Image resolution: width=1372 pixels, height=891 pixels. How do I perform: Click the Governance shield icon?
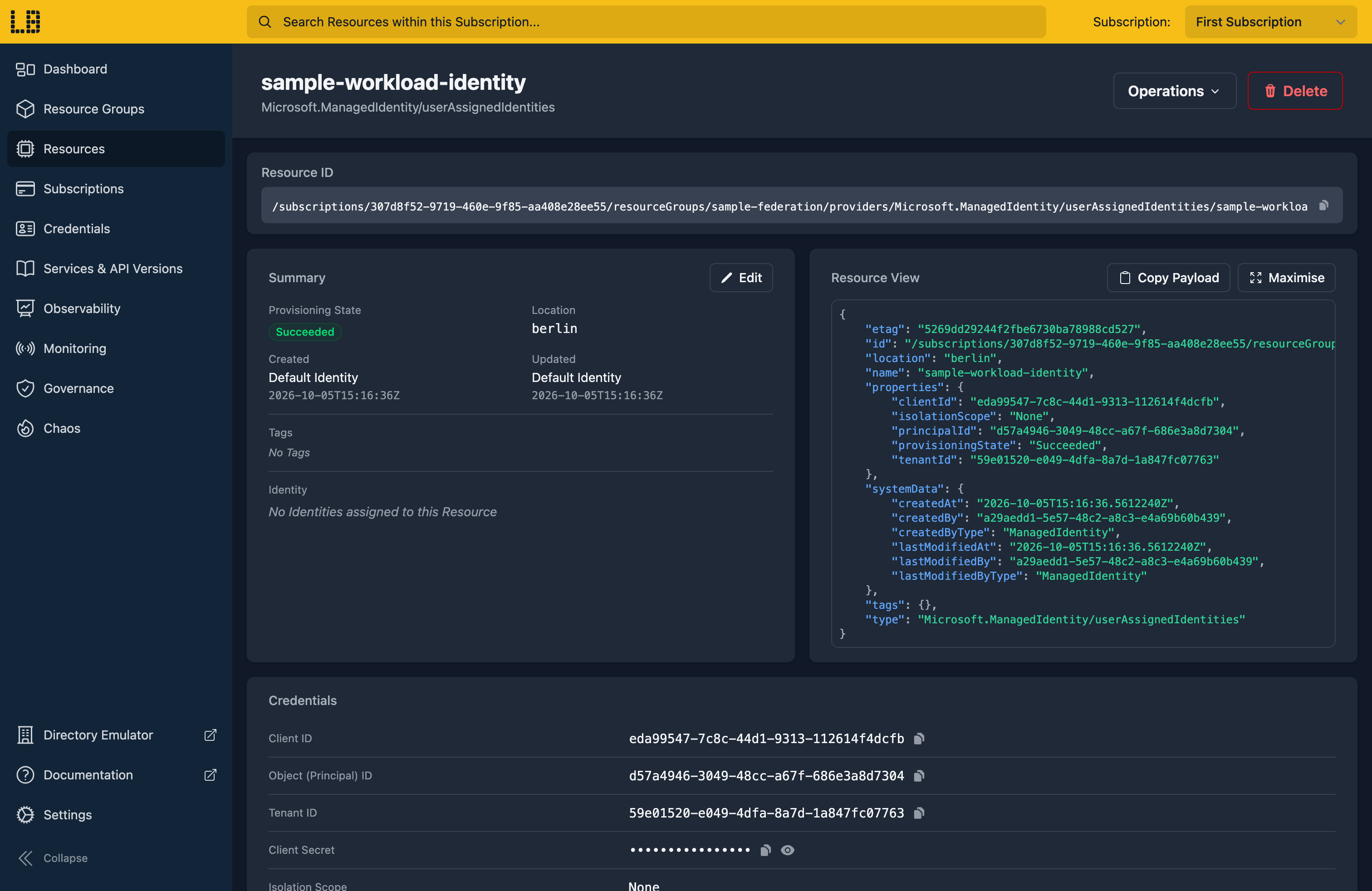25,388
